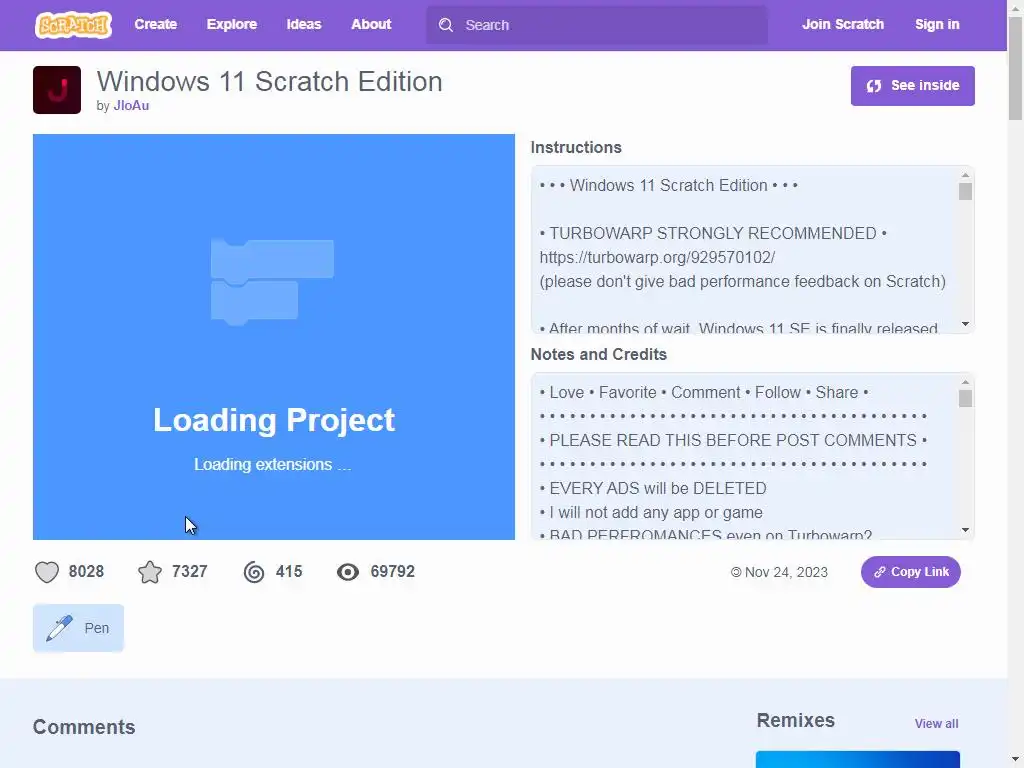Screen dimensions: 1024x768
Task: Click the search magnifier icon
Action: tap(445, 25)
